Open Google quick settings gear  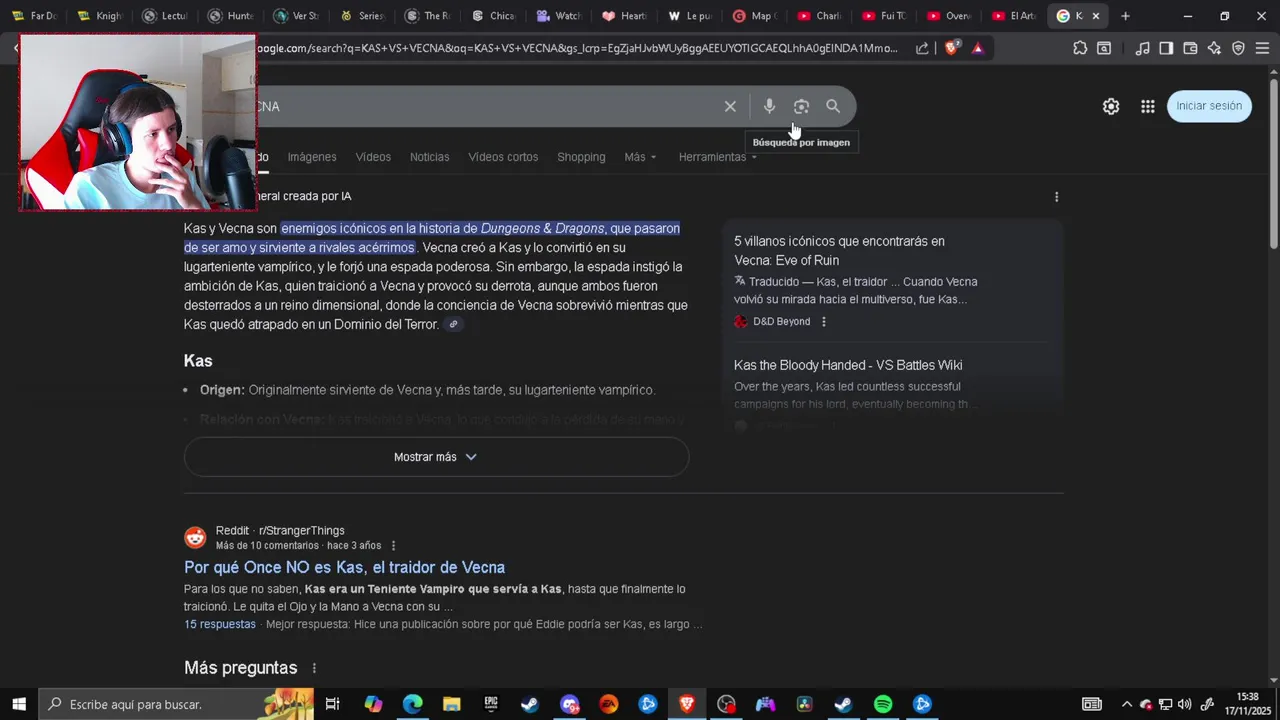click(x=1111, y=106)
